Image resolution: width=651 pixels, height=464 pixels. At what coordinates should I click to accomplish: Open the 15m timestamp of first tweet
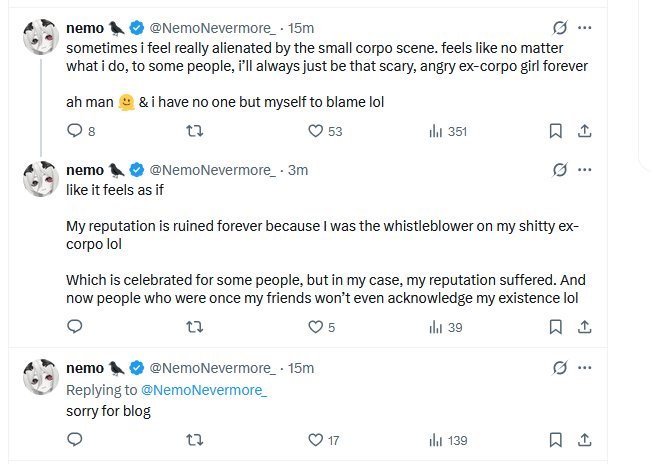click(x=300, y=28)
